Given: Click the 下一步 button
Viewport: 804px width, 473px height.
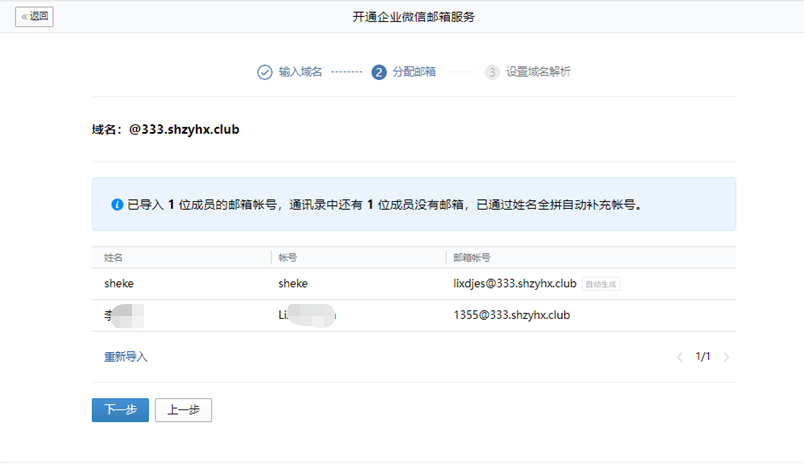Looking at the screenshot, I should (x=120, y=410).
